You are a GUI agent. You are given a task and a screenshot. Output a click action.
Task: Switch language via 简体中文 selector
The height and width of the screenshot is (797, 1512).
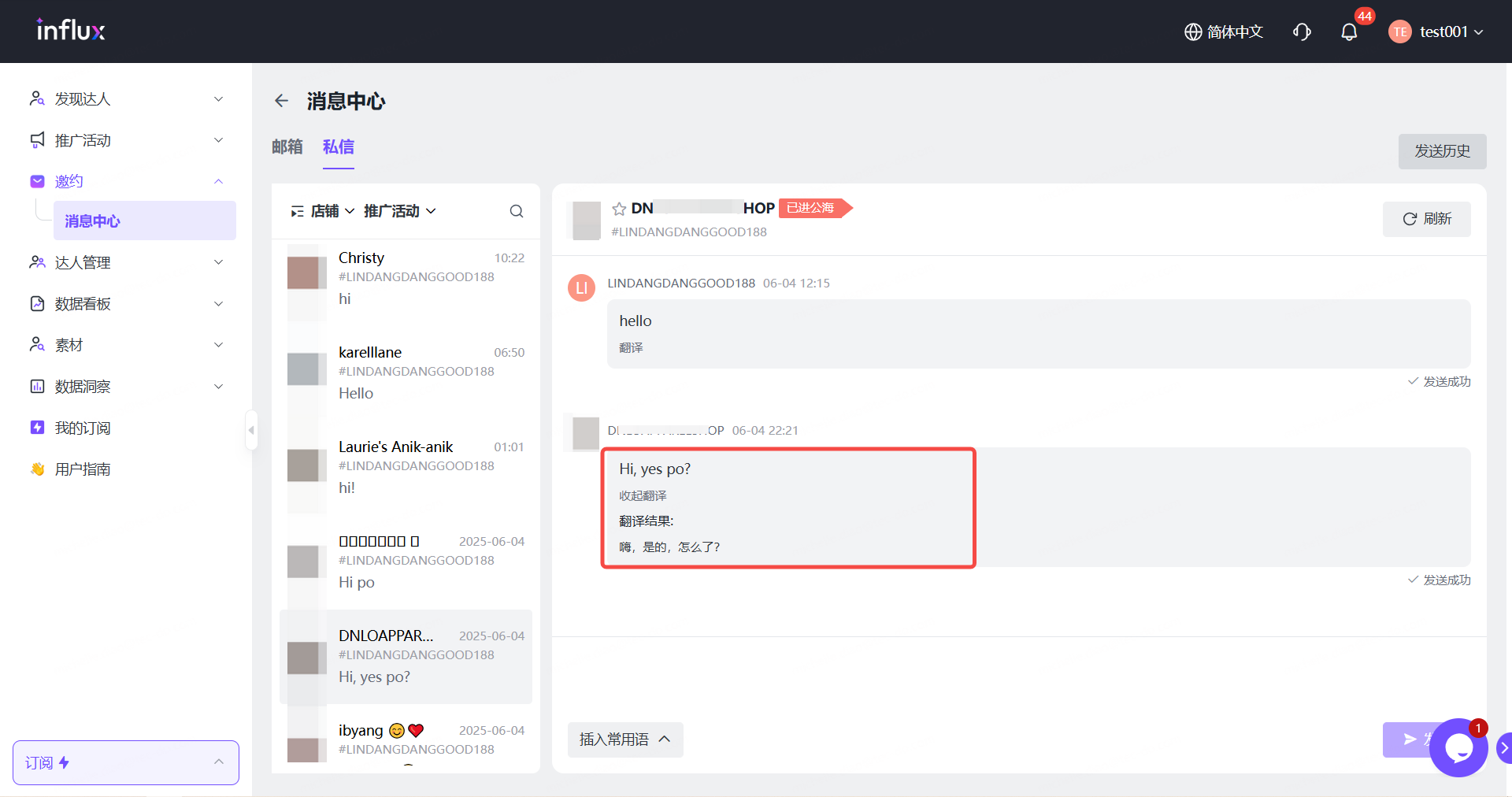pyautogui.click(x=1224, y=32)
